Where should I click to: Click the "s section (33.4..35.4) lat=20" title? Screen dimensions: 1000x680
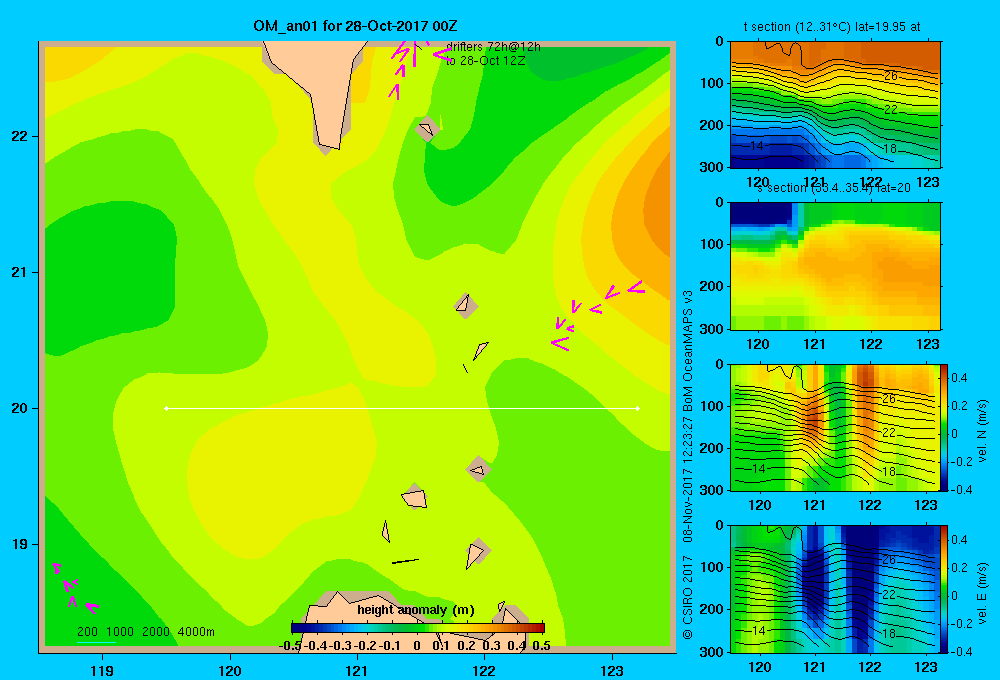pos(834,188)
